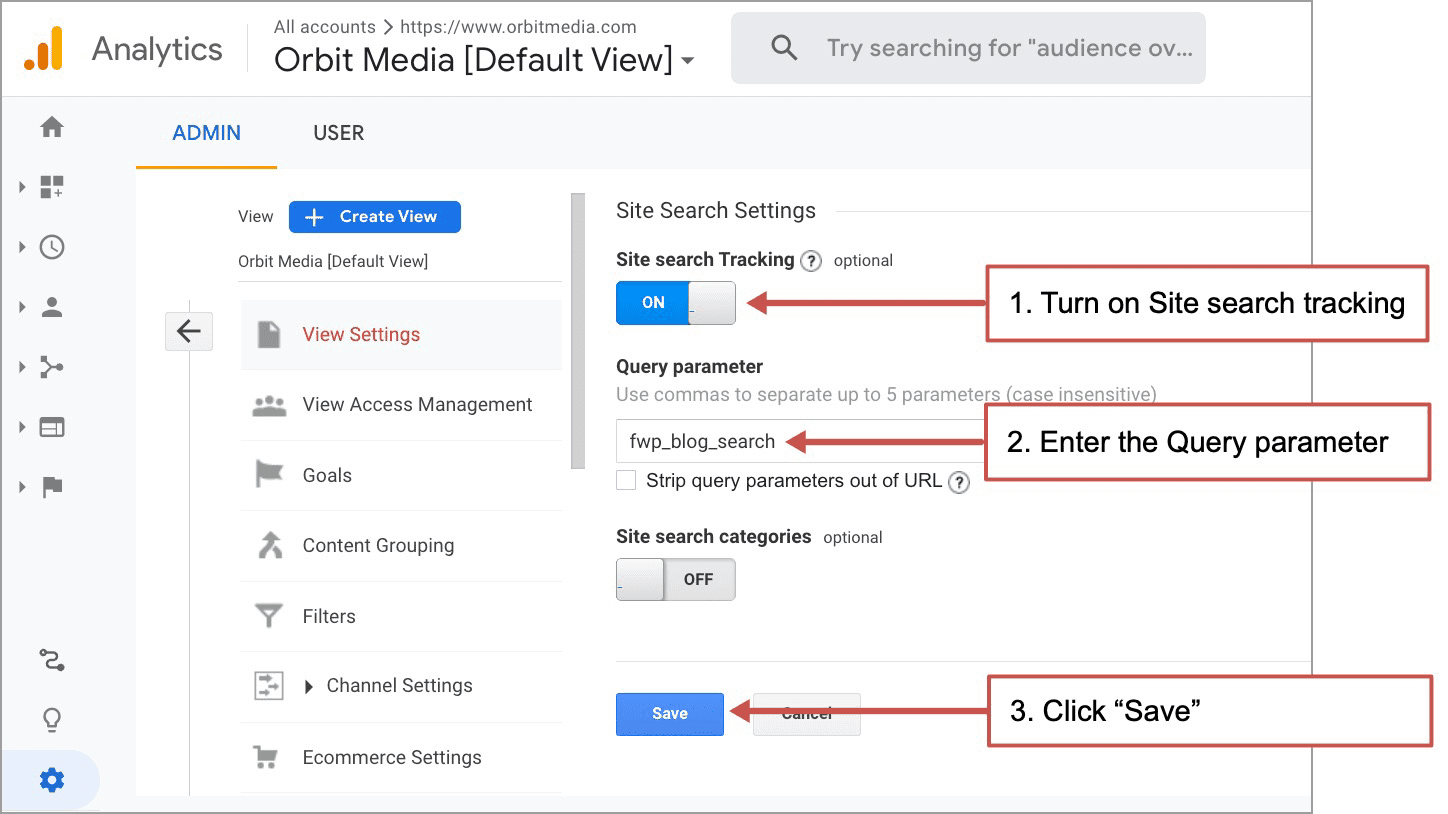1448x814 pixels.
Task: Click the search magnifier icon
Action: [x=785, y=48]
